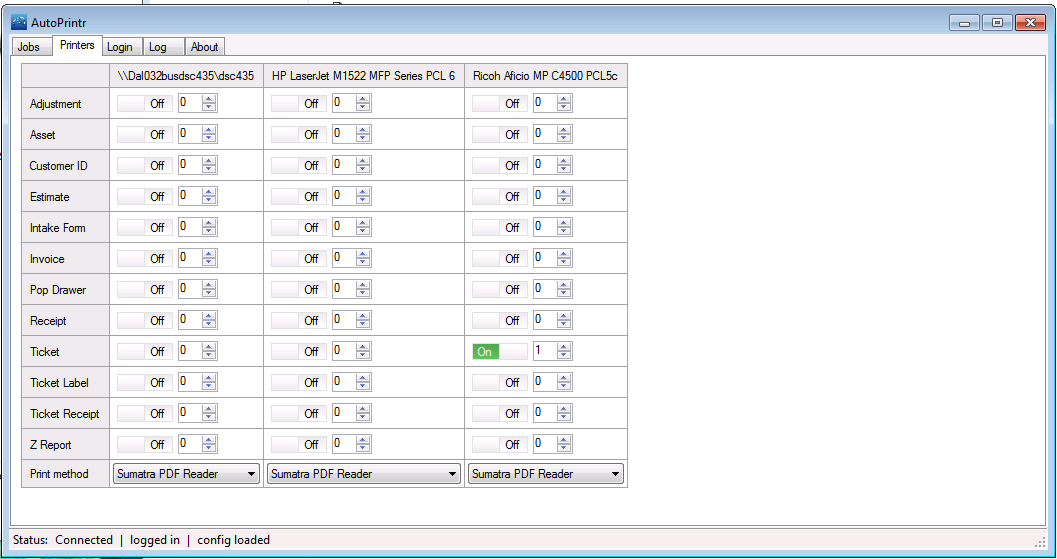This screenshot has width=1057, height=559.
Task: Click the AutoPrintr app icon in title bar
Action: pyautogui.click(x=19, y=23)
